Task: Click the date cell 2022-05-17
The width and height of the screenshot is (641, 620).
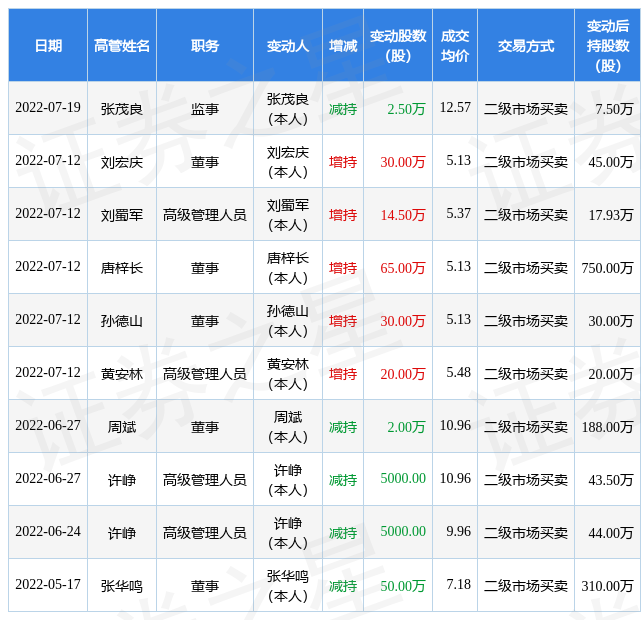Action: click(48, 584)
